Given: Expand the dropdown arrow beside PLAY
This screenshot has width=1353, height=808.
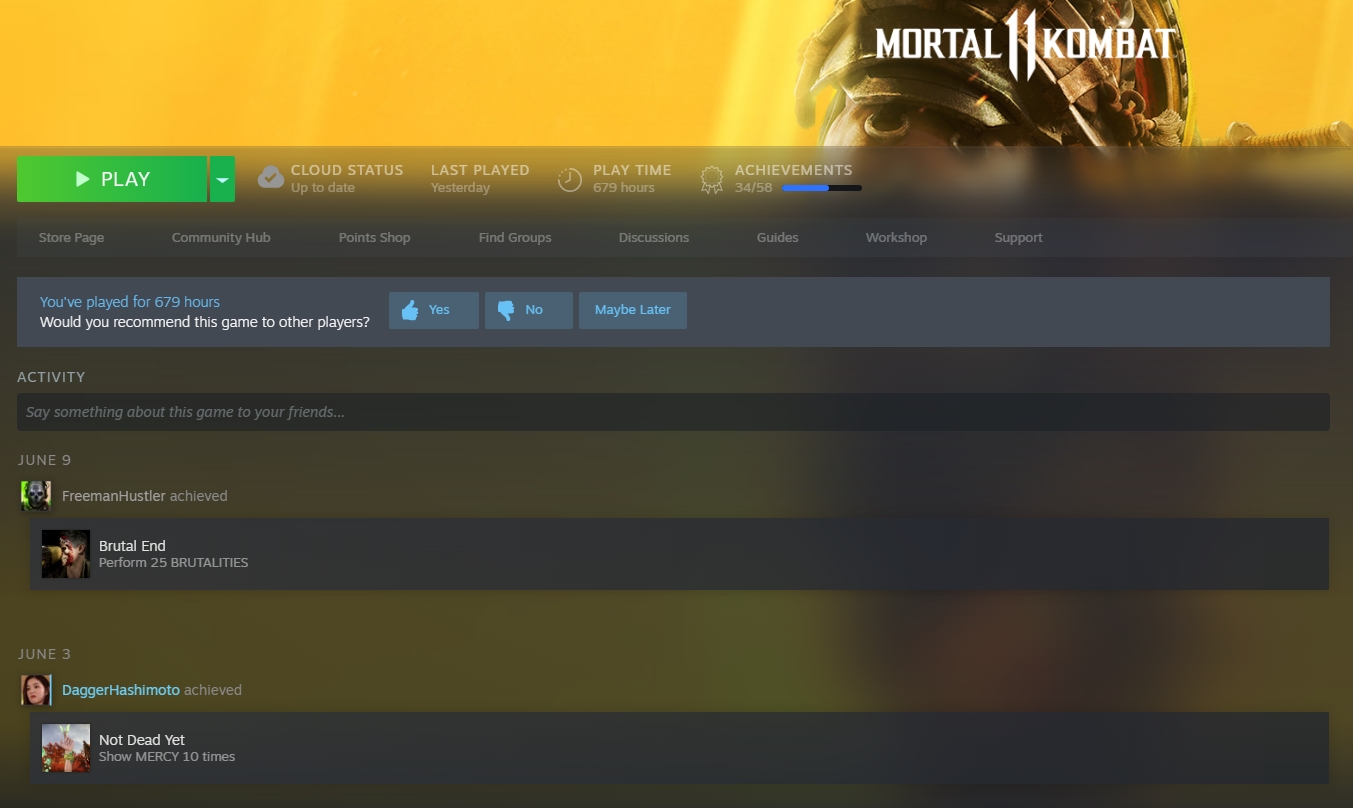Looking at the screenshot, I should (x=222, y=179).
